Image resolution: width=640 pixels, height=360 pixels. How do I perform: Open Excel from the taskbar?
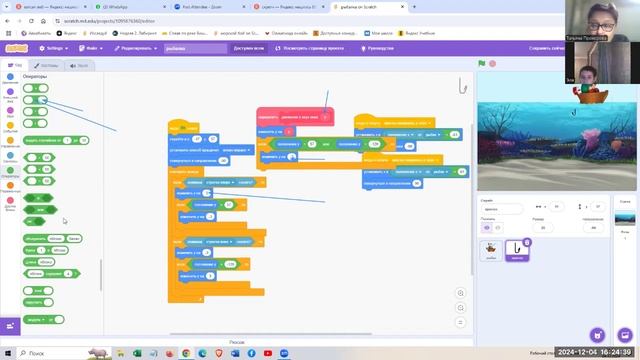tap(137, 353)
